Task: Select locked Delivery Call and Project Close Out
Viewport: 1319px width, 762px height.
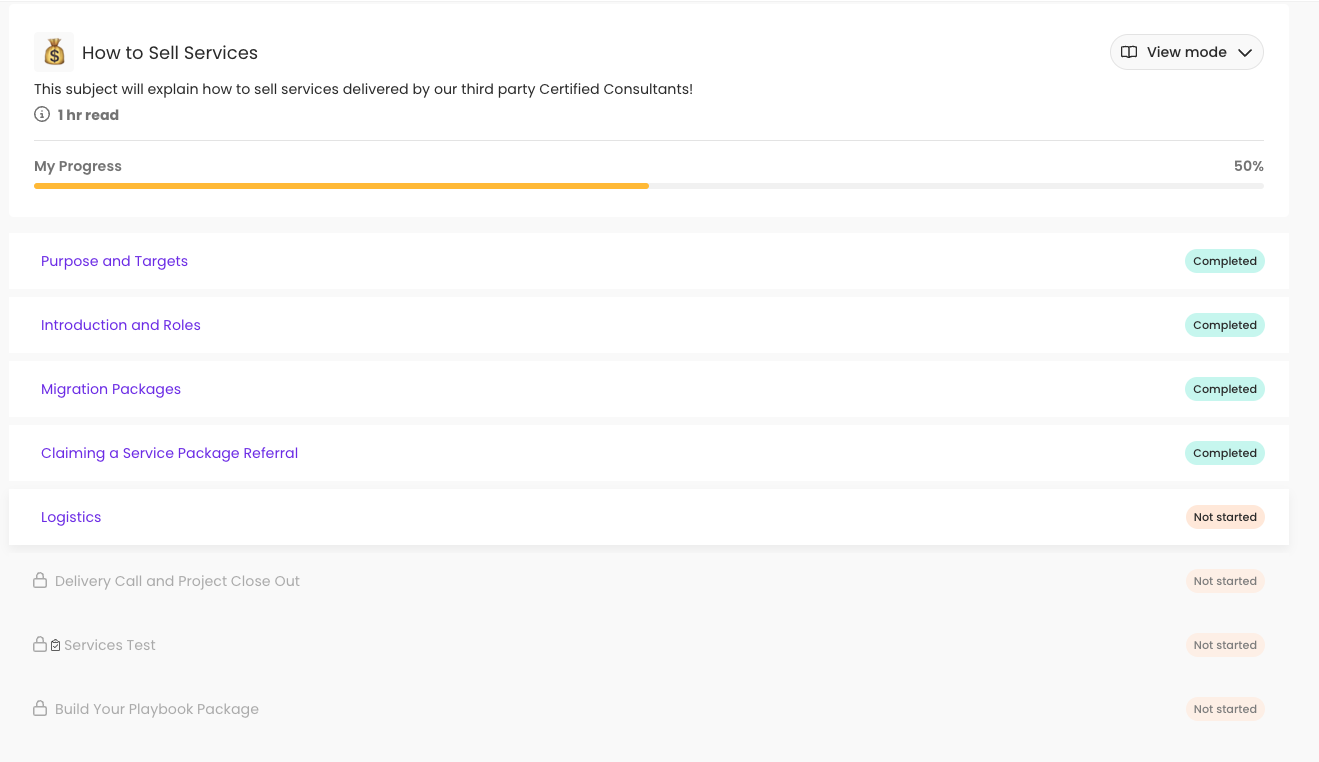Action: (x=177, y=581)
